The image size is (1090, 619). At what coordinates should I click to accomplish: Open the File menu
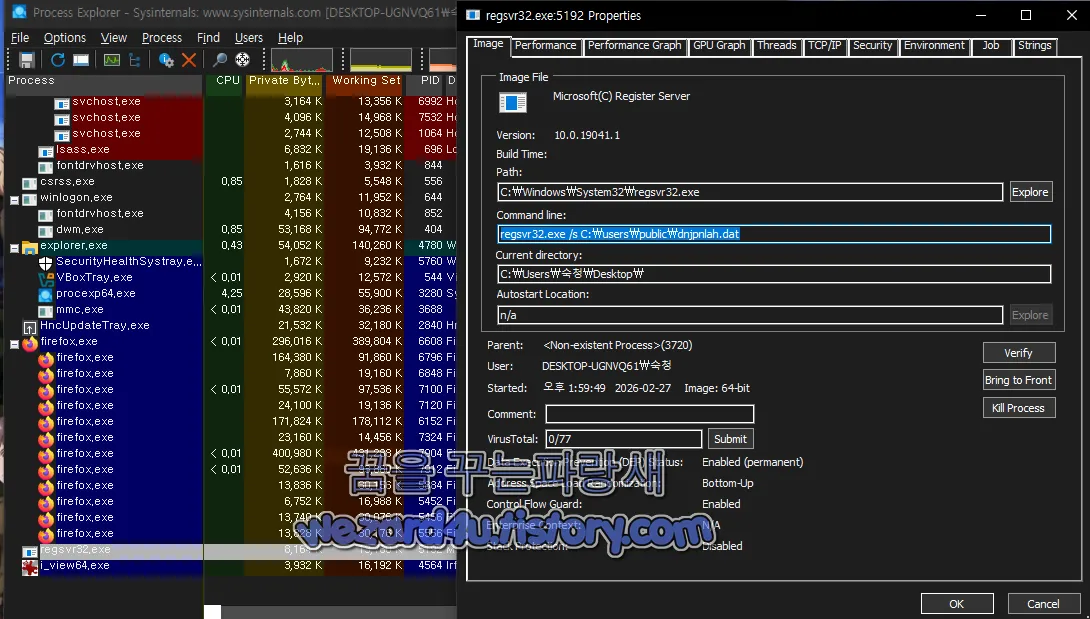click(20, 38)
